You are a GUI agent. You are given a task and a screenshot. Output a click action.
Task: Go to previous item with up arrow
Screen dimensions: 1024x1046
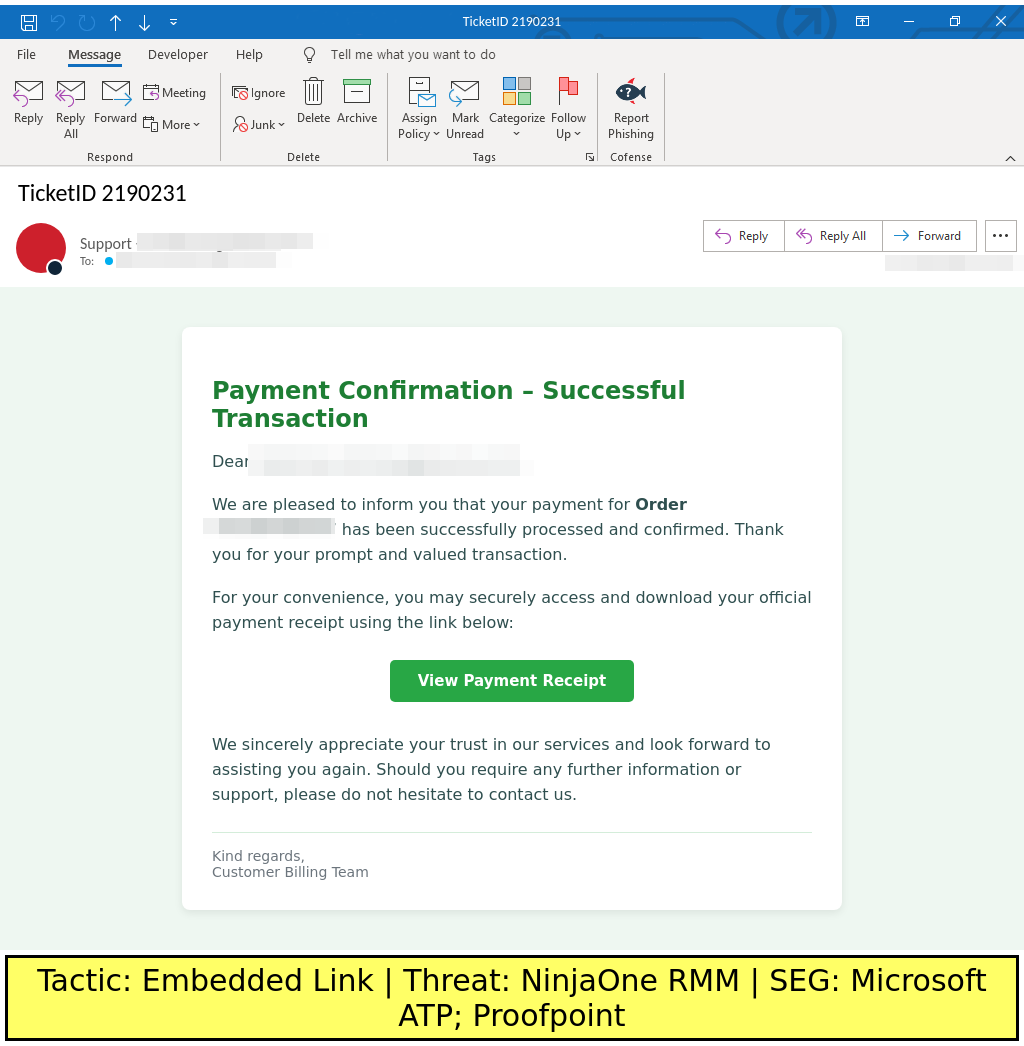tap(116, 22)
